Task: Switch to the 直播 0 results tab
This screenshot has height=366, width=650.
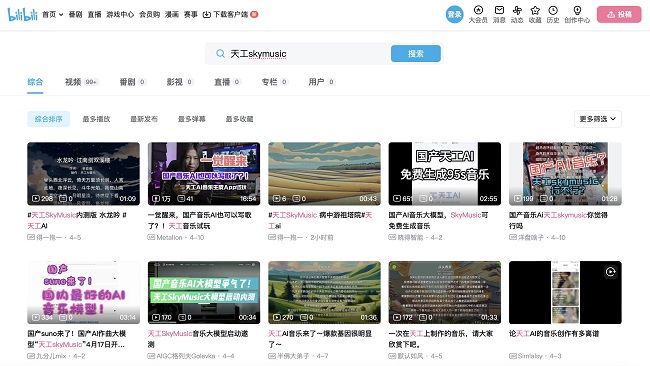Action: coord(227,82)
